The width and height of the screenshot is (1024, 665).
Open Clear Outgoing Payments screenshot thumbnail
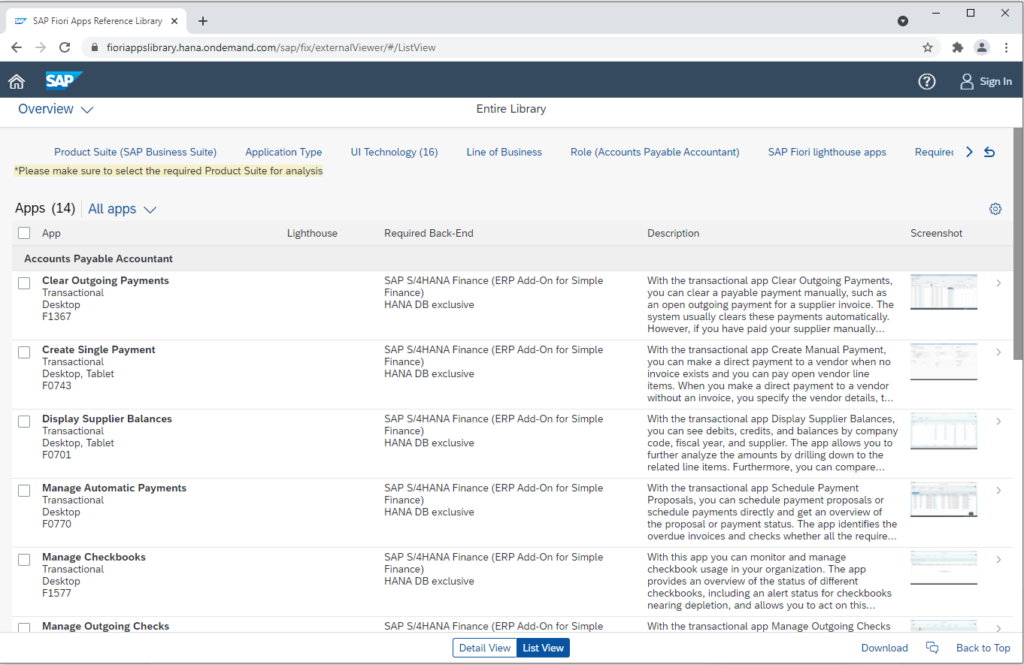point(944,292)
